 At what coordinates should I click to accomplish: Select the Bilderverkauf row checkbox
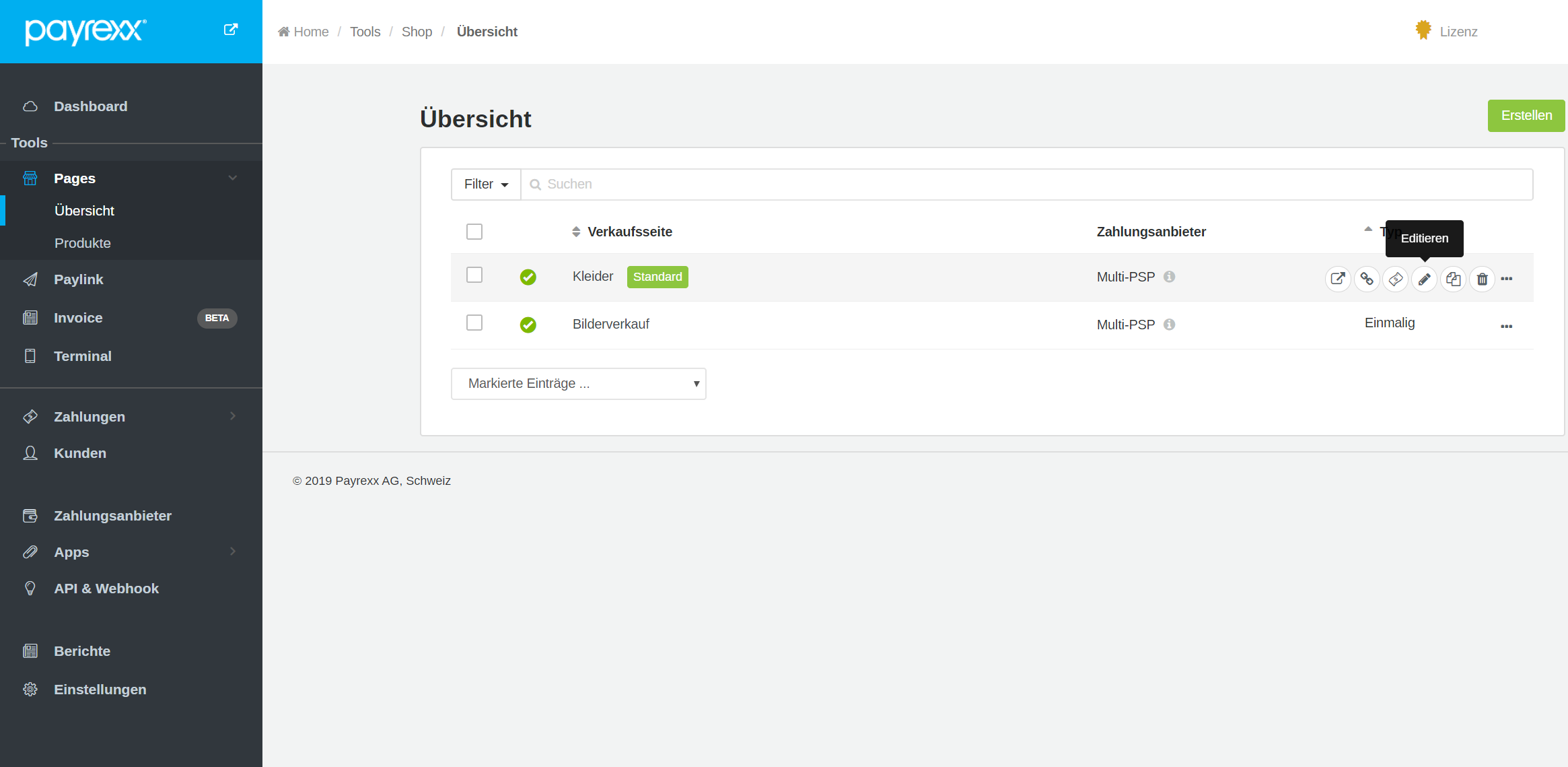(474, 323)
